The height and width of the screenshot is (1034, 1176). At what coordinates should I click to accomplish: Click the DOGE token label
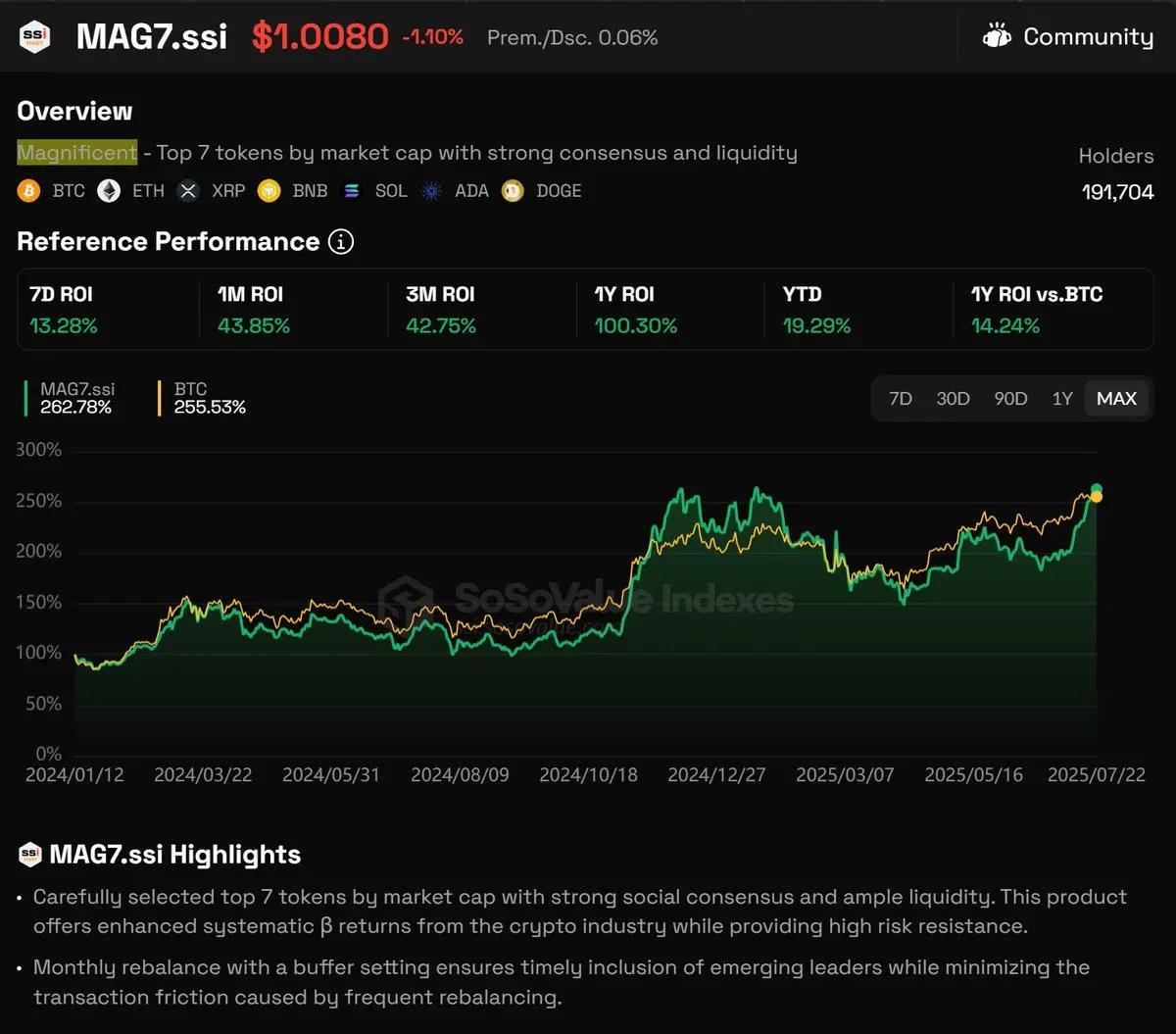[x=559, y=191]
